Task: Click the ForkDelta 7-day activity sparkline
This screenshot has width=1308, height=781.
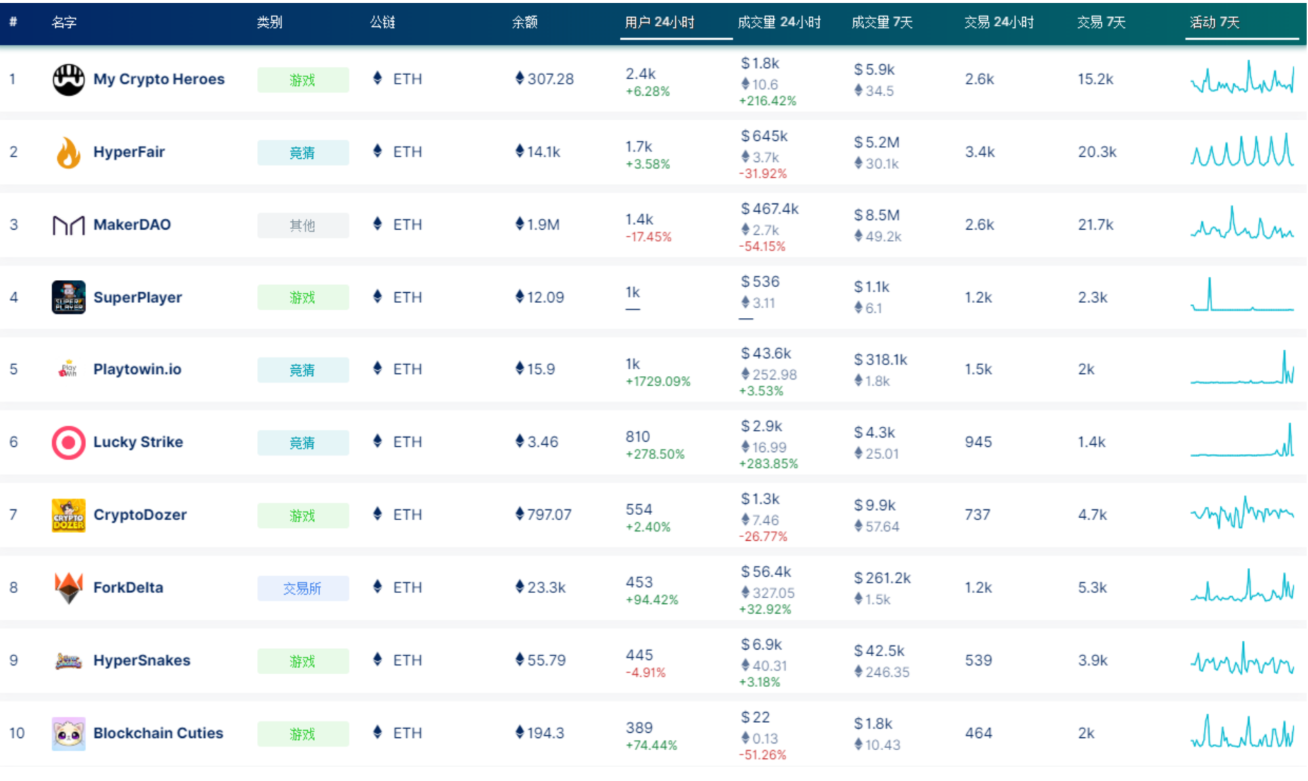Action: tap(1242, 586)
